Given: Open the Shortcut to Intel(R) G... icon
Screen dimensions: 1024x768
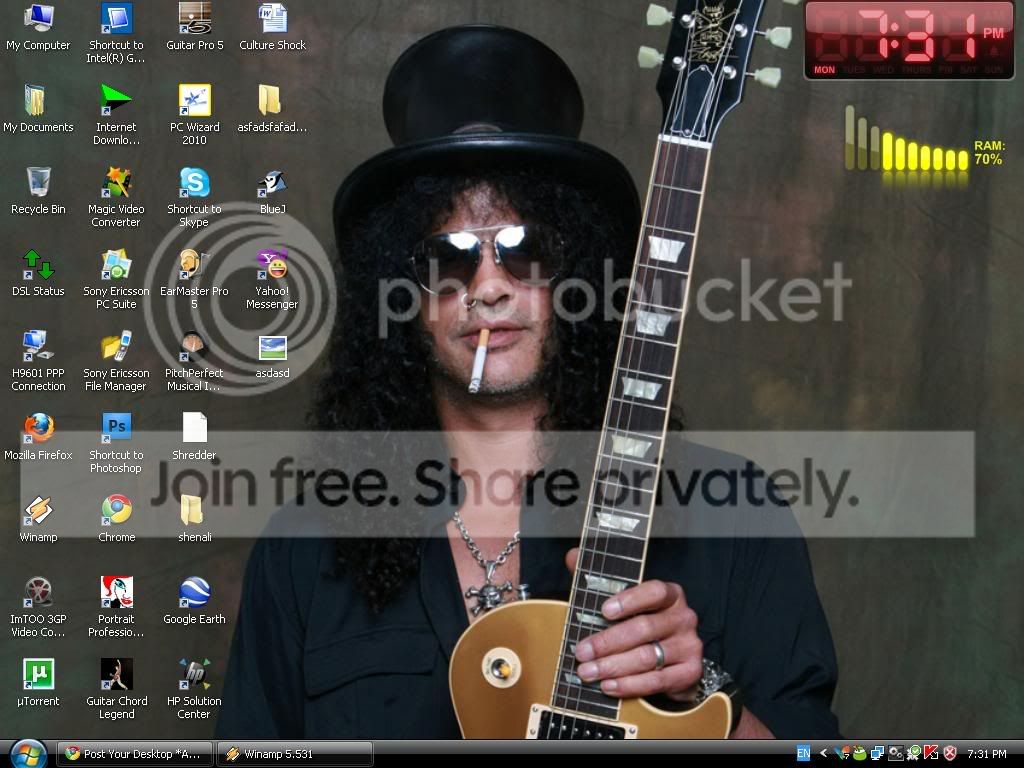Looking at the screenshot, I should pos(116,33).
